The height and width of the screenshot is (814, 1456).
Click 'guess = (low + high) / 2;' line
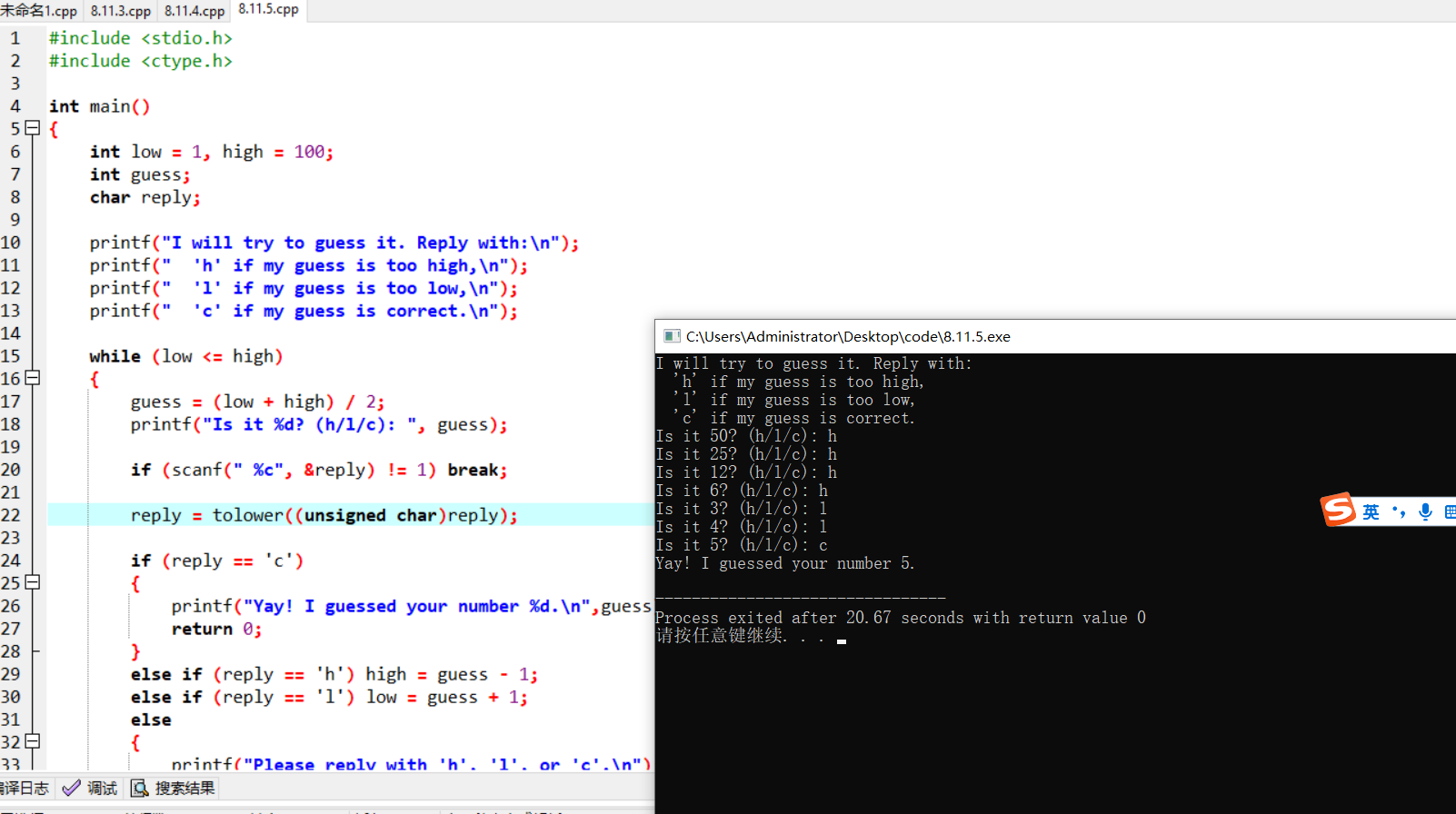(258, 402)
